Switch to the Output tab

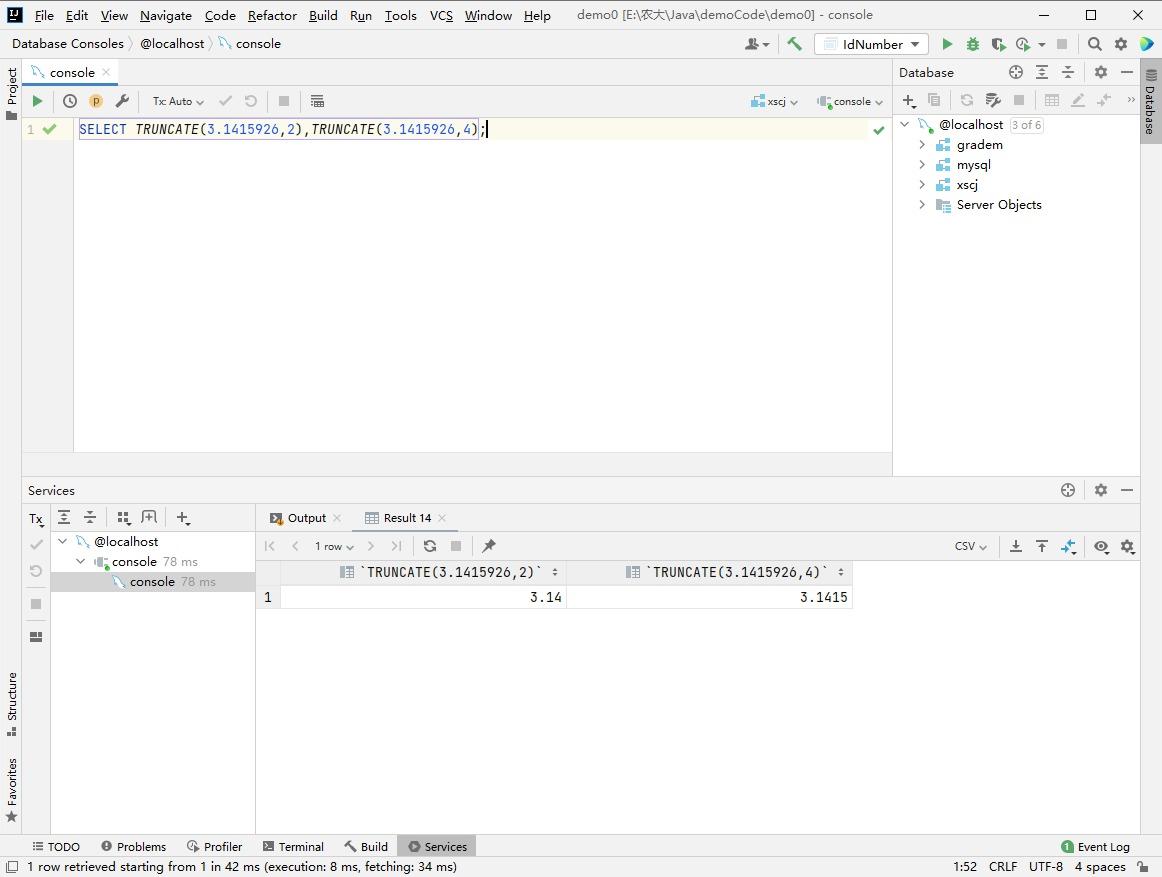pyautogui.click(x=306, y=518)
